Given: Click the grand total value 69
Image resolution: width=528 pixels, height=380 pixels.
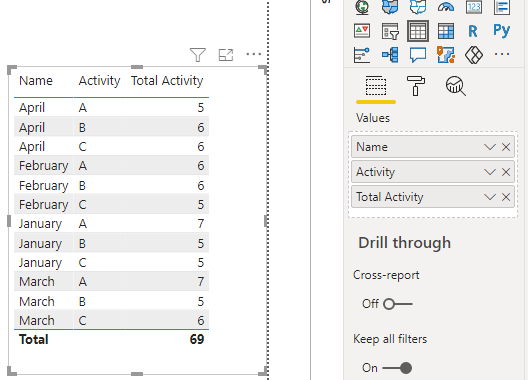Looking at the screenshot, I should tap(197, 340).
